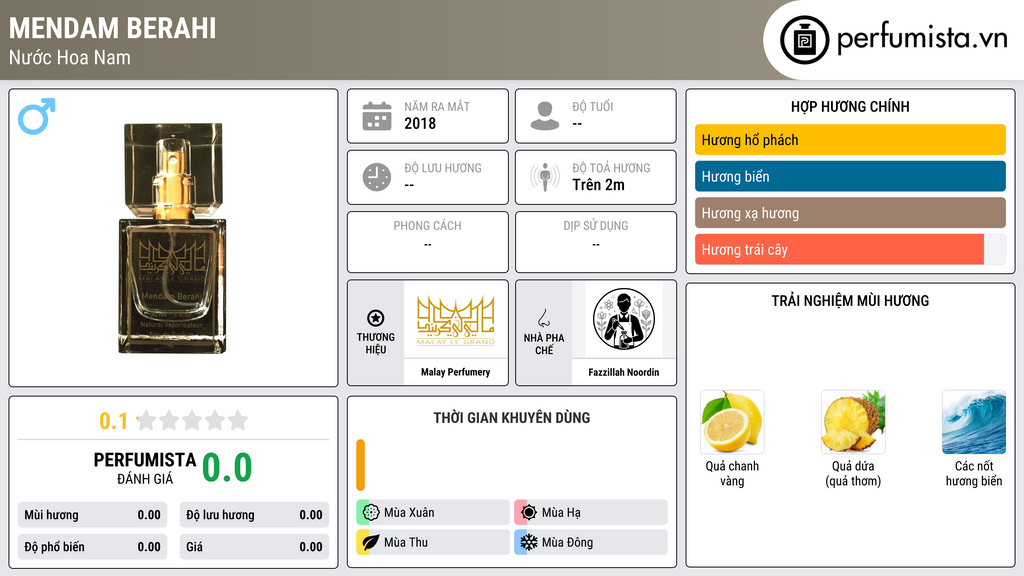
Task: Click the Phong cách panel
Action: (x=428, y=242)
